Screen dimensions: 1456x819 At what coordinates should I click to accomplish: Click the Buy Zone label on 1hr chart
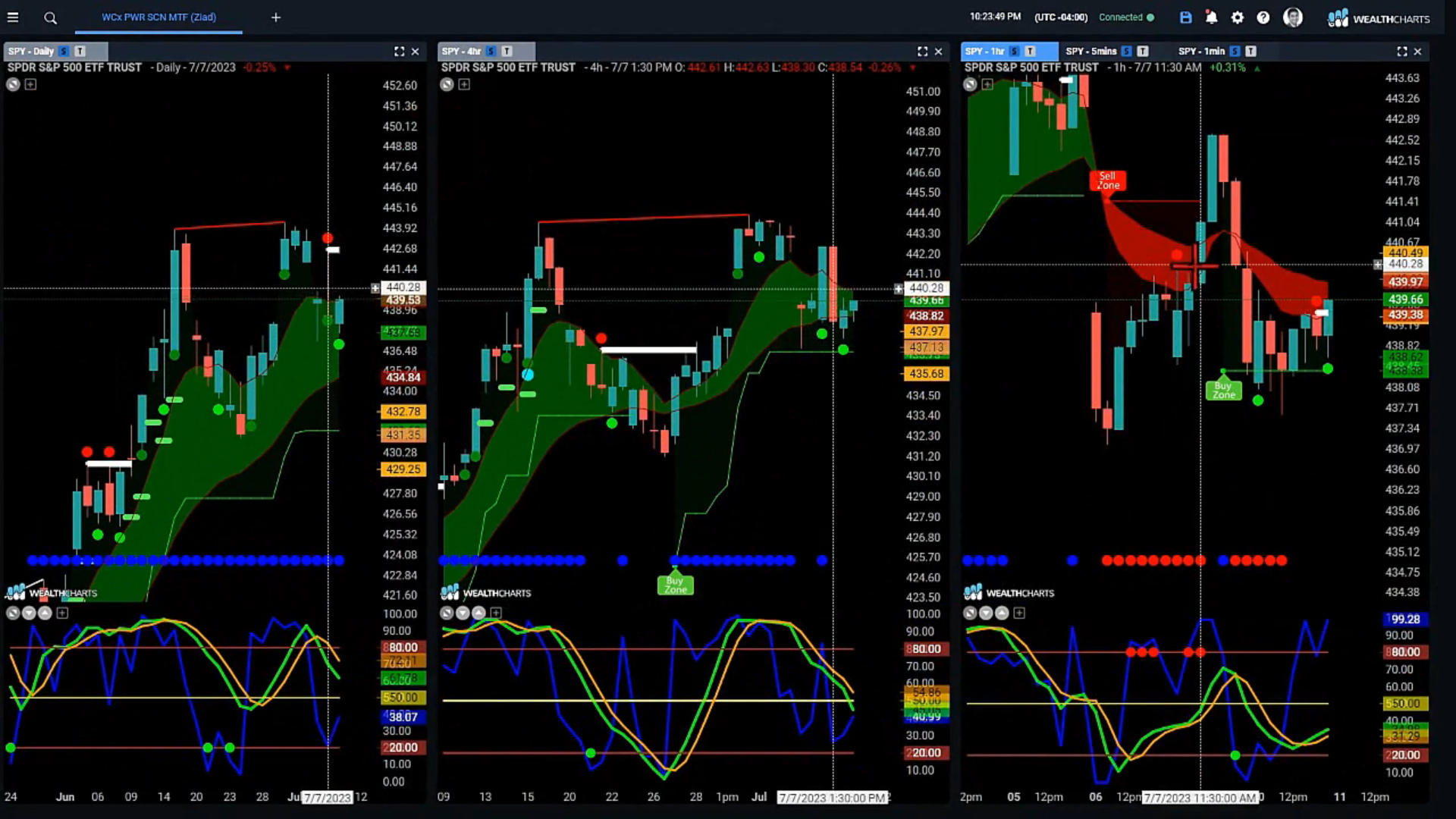coord(1223,390)
